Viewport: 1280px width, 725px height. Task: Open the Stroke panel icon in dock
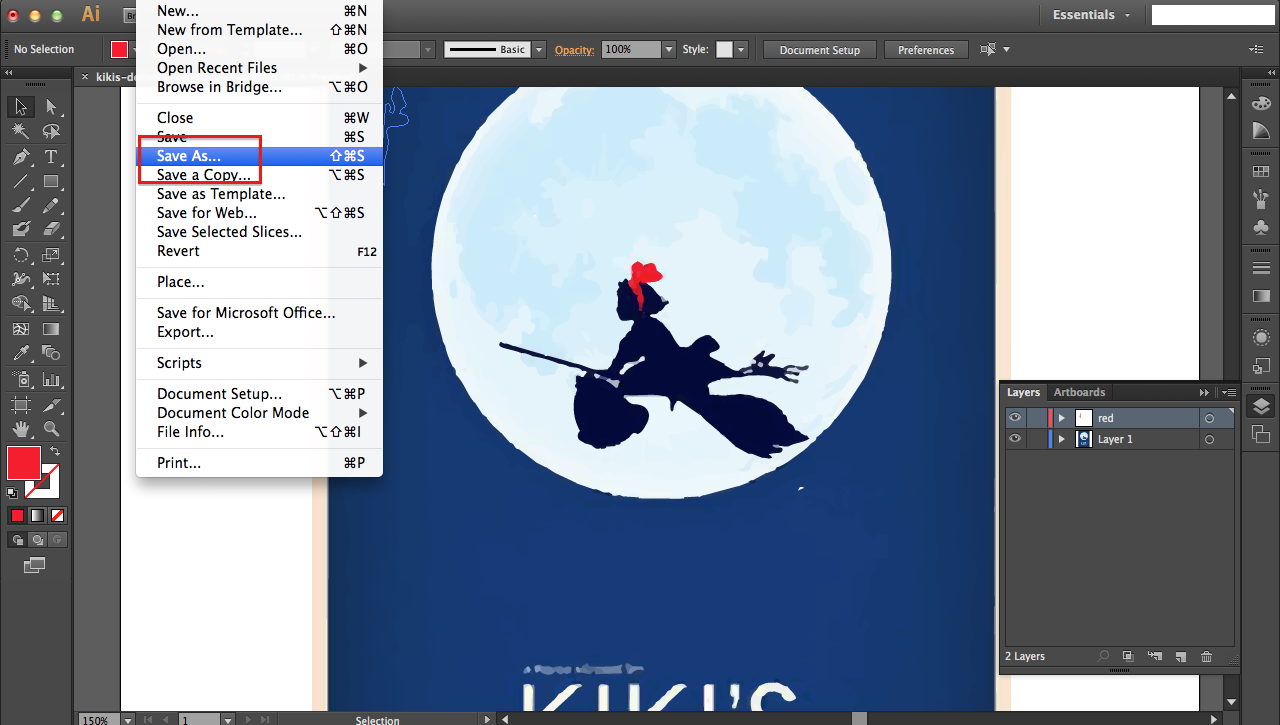(1261, 268)
